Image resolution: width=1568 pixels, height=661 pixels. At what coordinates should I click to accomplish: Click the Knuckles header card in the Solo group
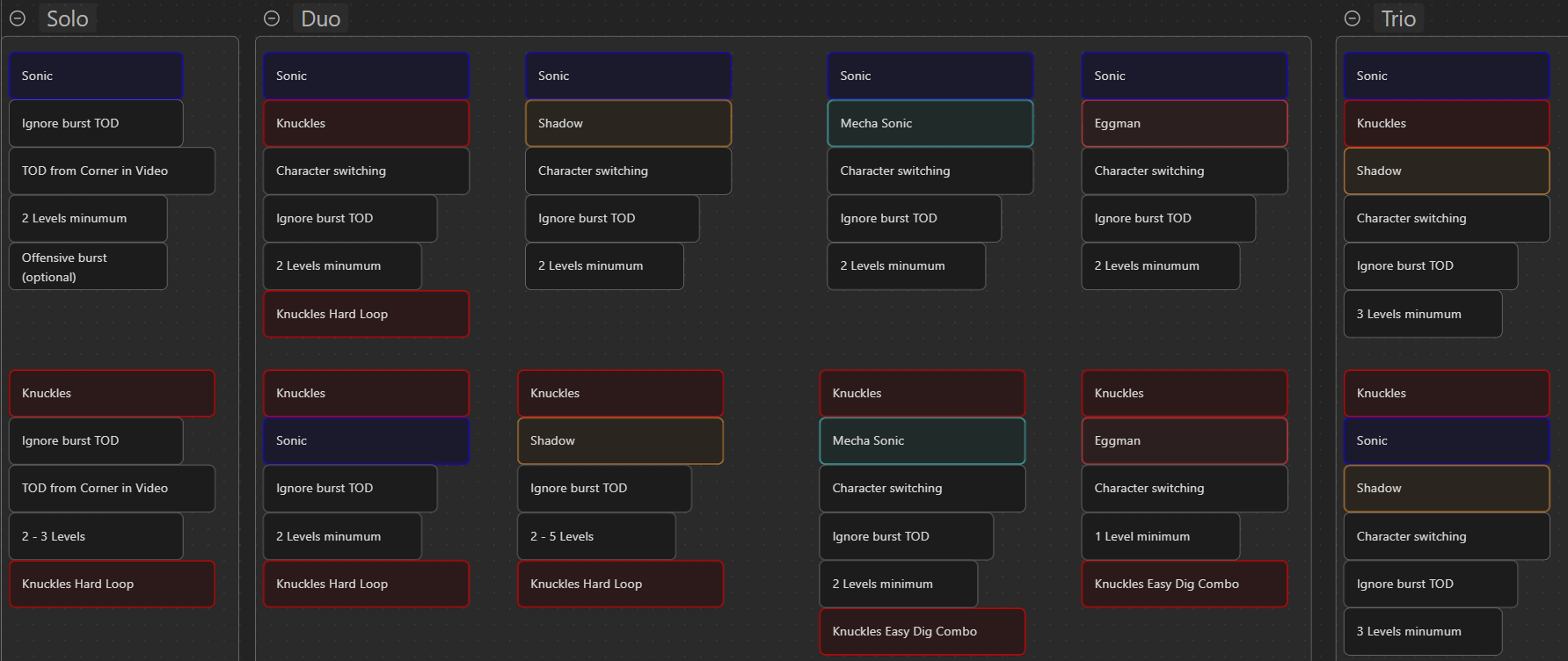(x=112, y=393)
